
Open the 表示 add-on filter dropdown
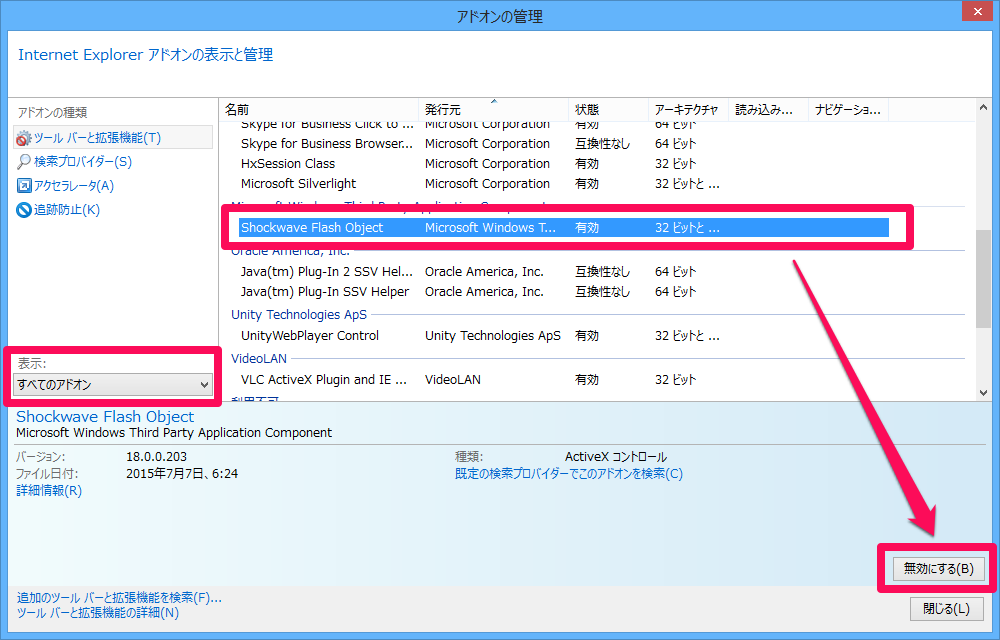113,384
